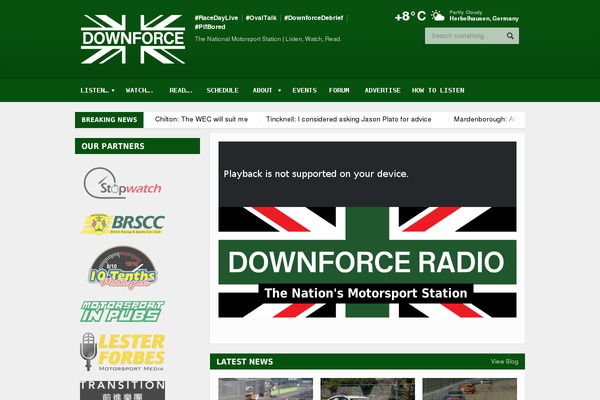Open the Advertise page

tap(382, 90)
